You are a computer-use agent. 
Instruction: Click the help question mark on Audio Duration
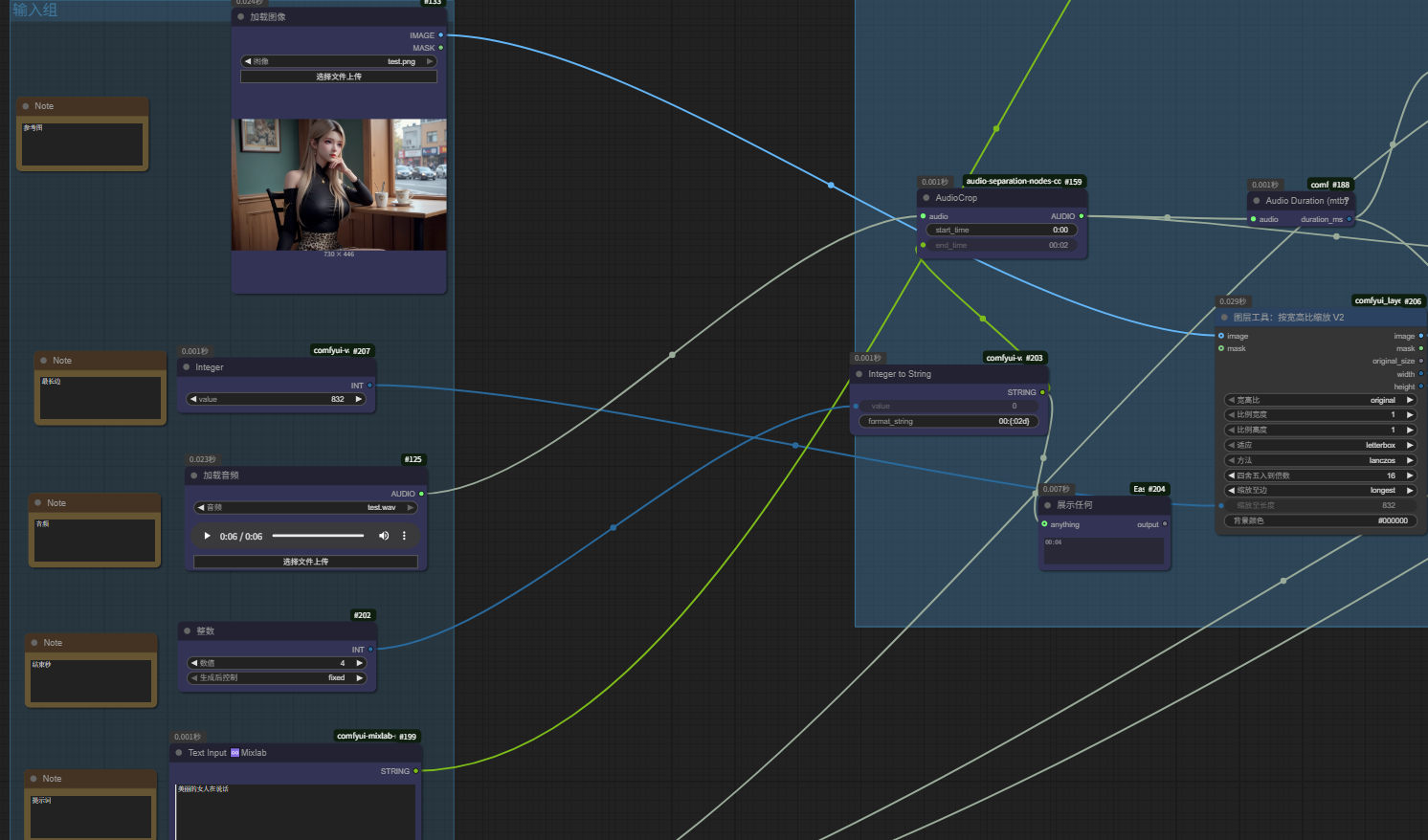tap(1347, 200)
